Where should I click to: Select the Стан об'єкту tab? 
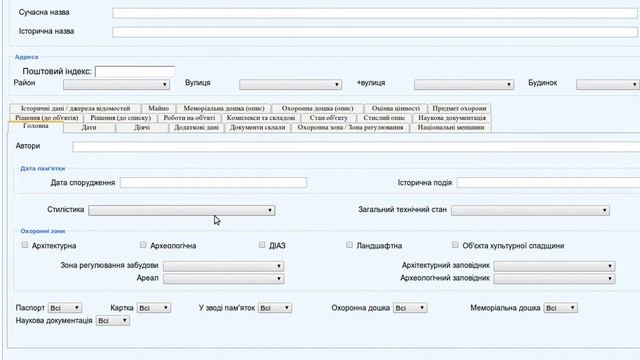(x=329, y=118)
